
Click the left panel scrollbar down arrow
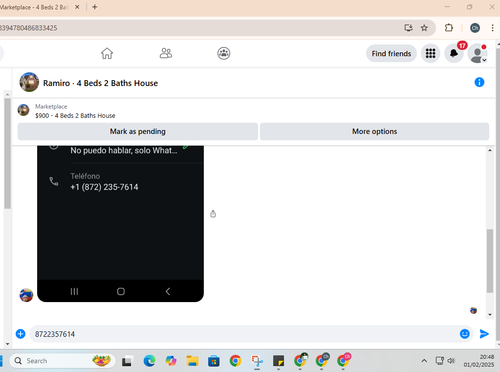pos(7,344)
